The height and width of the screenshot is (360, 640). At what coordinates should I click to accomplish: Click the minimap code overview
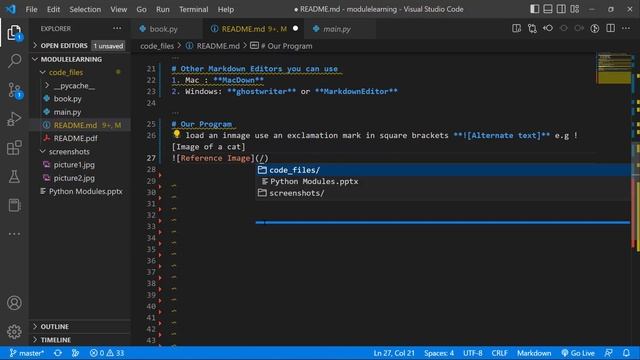614,68
